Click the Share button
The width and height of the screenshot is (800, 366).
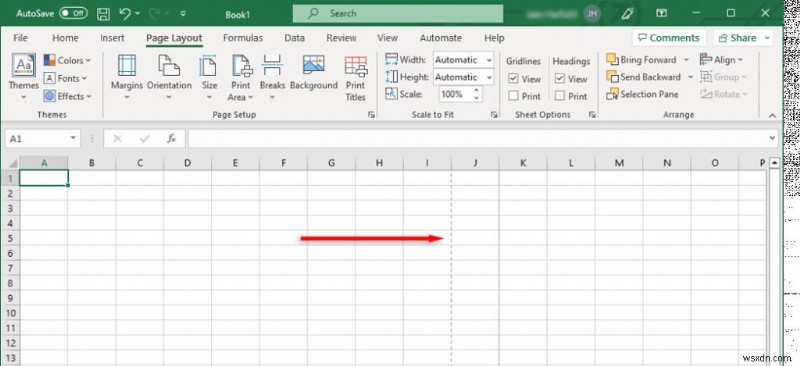(738, 38)
